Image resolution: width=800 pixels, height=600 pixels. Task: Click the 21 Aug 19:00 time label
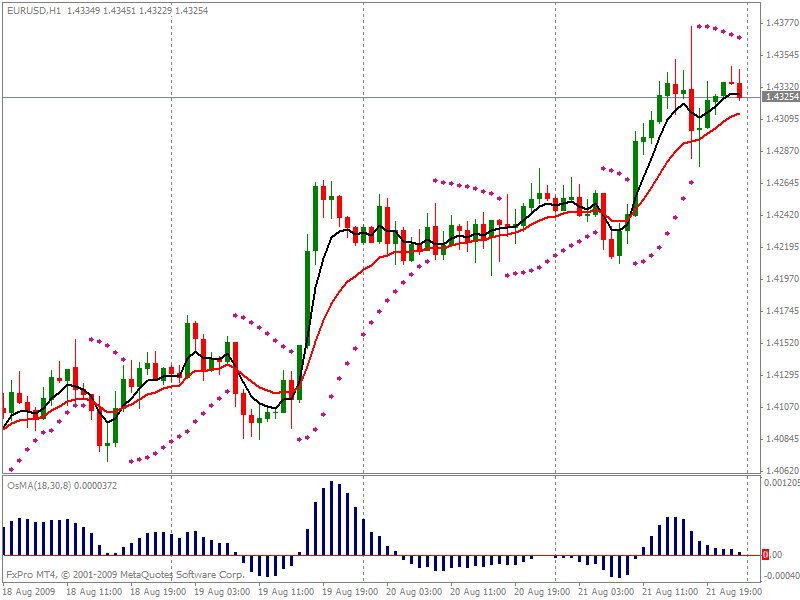click(x=732, y=592)
